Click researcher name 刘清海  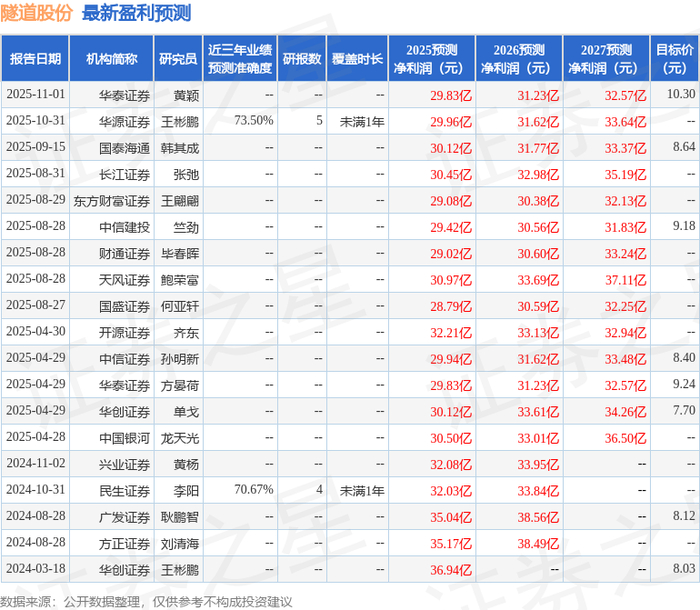pos(179,543)
